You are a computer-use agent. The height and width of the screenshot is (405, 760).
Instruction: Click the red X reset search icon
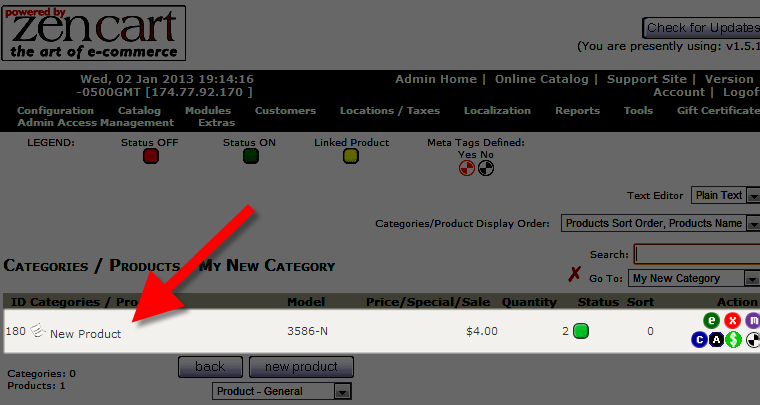574,275
